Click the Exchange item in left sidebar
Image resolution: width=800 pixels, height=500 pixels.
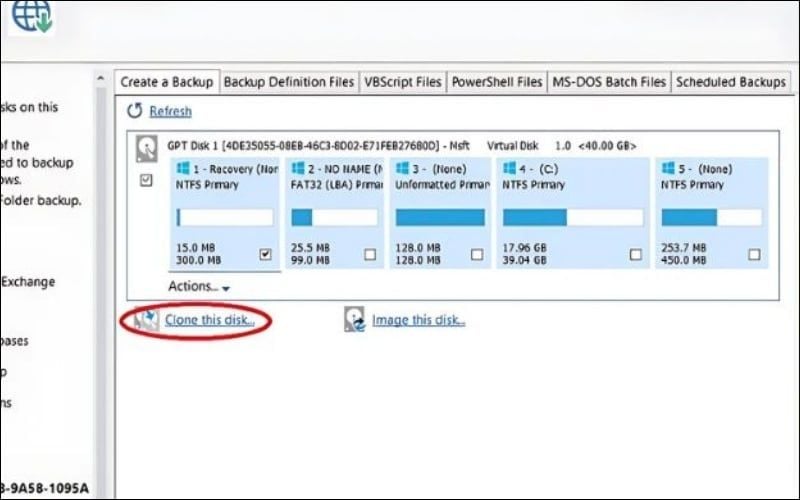click(x=28, y=282)
